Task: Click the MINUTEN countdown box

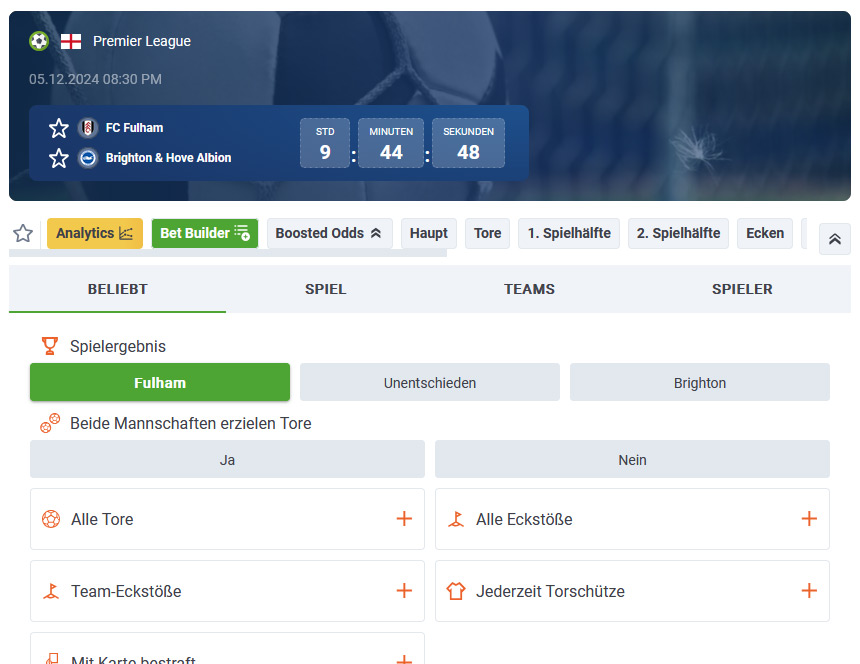Action: tap(391, 143)
